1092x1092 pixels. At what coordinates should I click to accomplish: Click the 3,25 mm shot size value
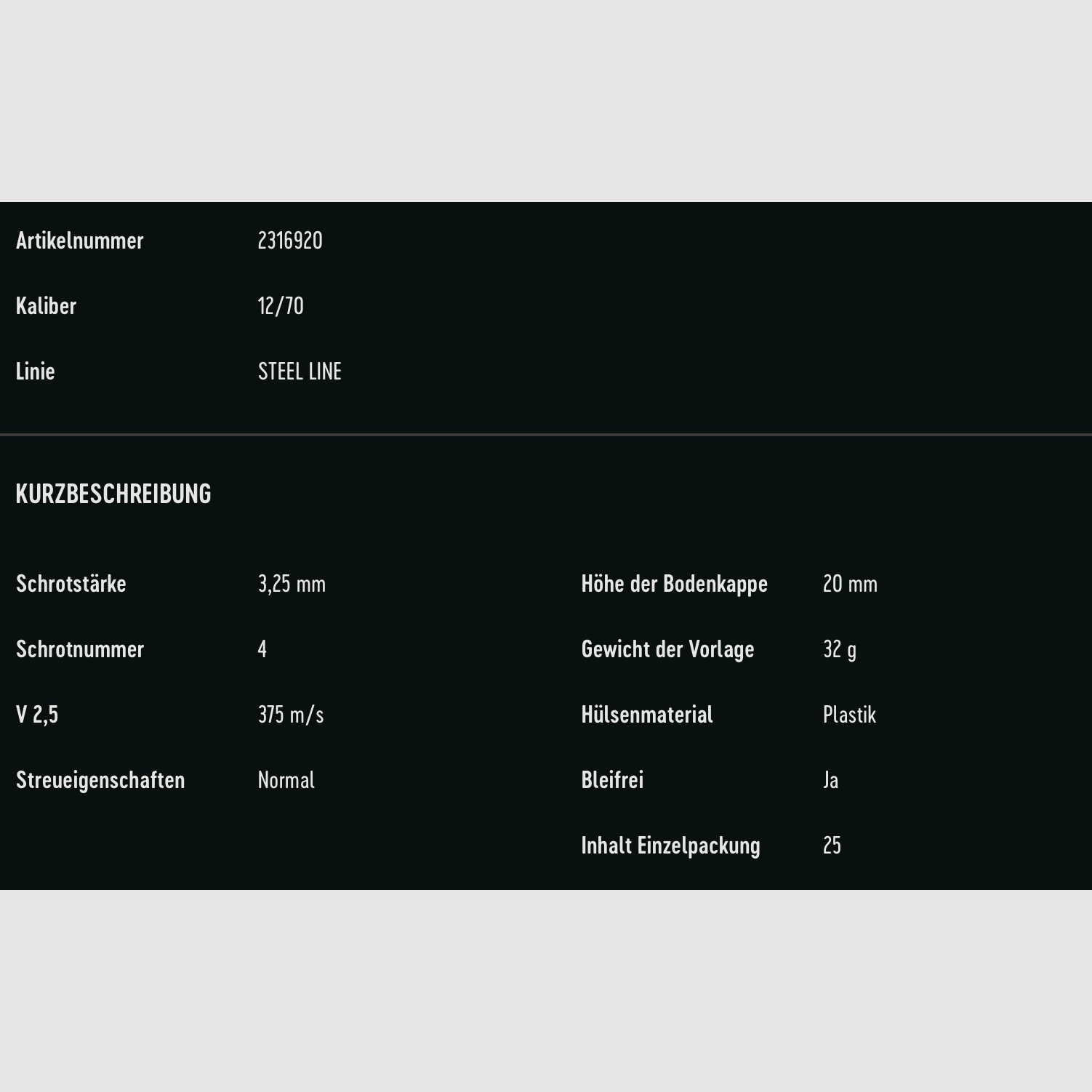[x=292, y=584]
